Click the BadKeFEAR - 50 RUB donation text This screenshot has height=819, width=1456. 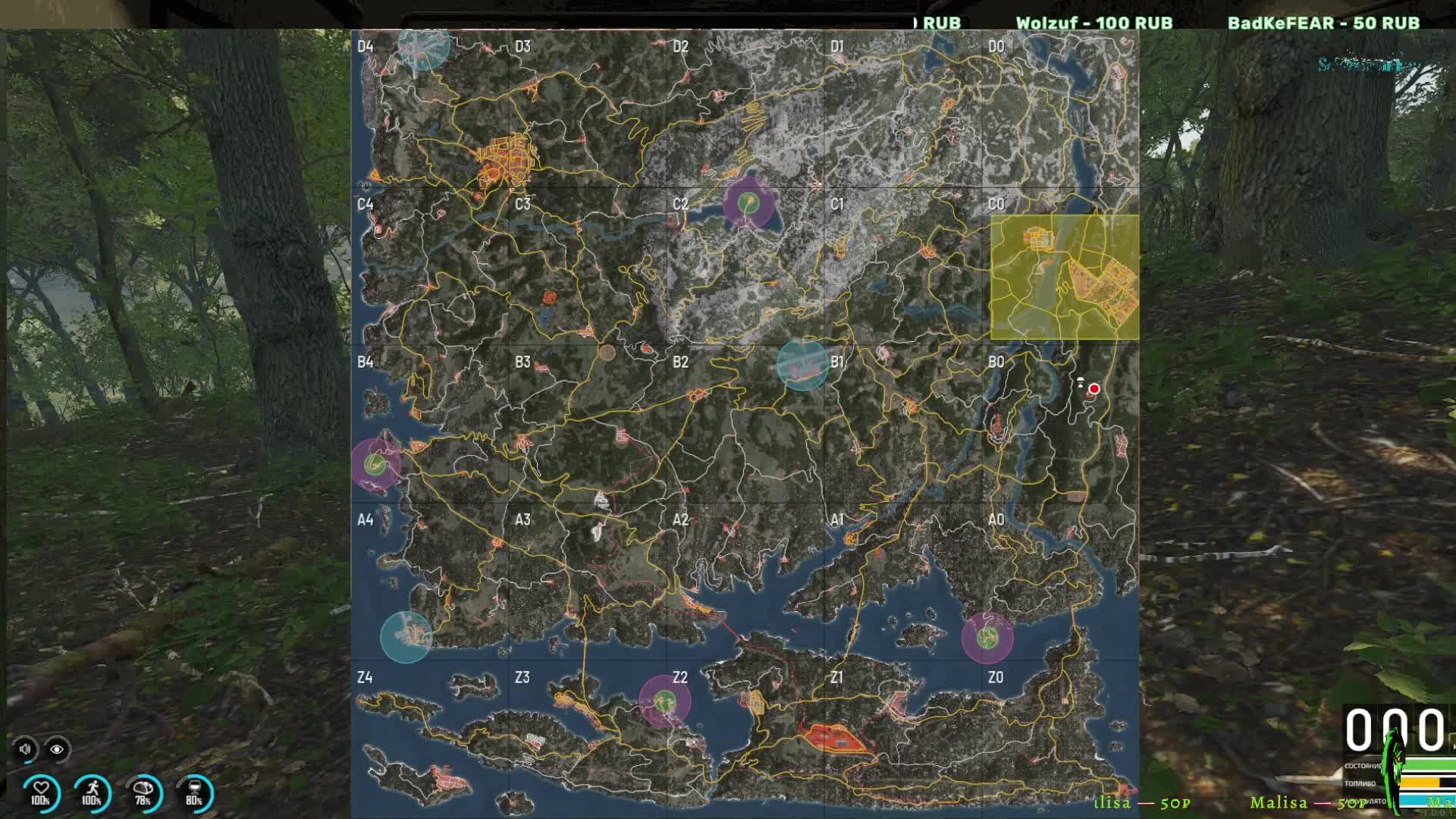[1323, 23]
